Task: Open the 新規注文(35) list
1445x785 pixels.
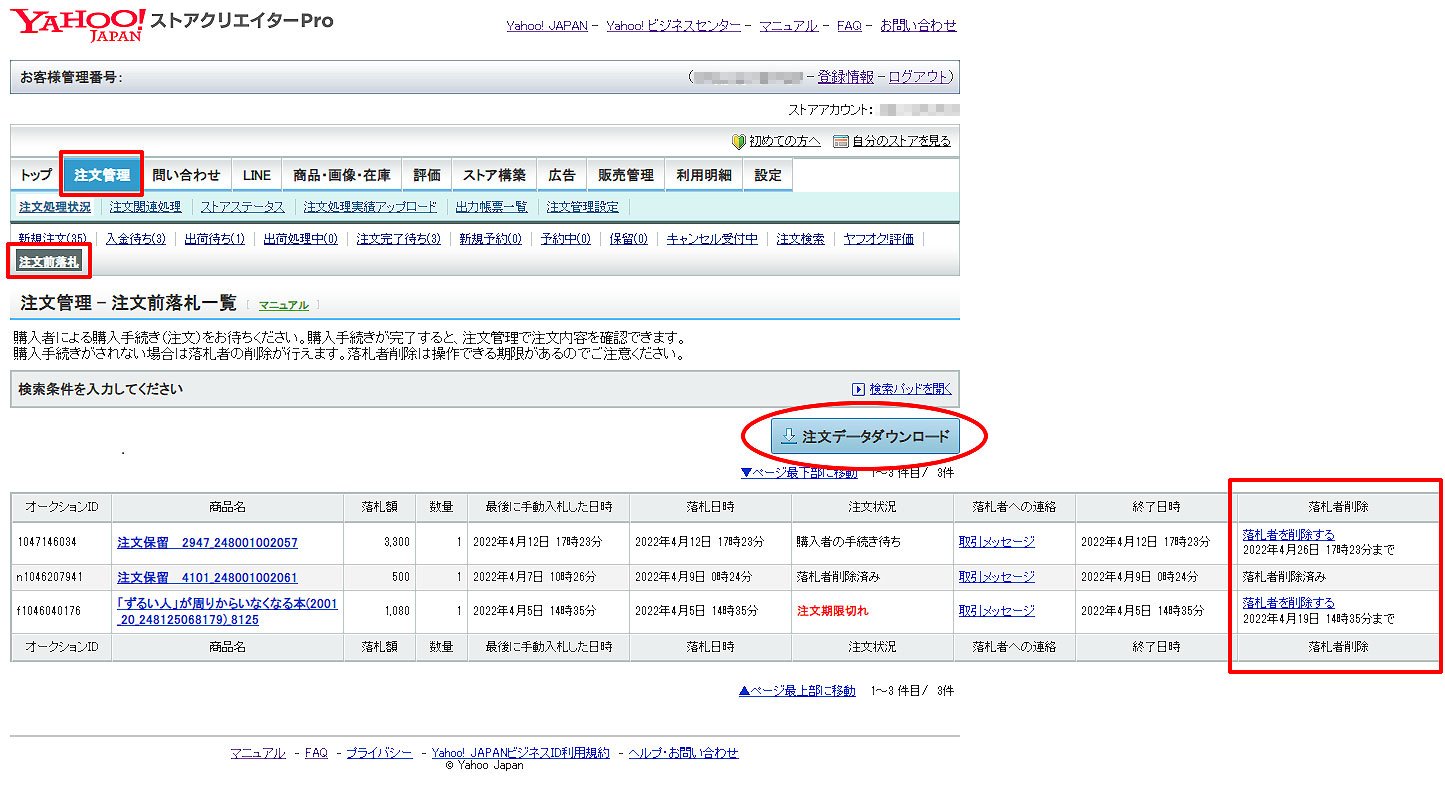Action: click(53, 239)
